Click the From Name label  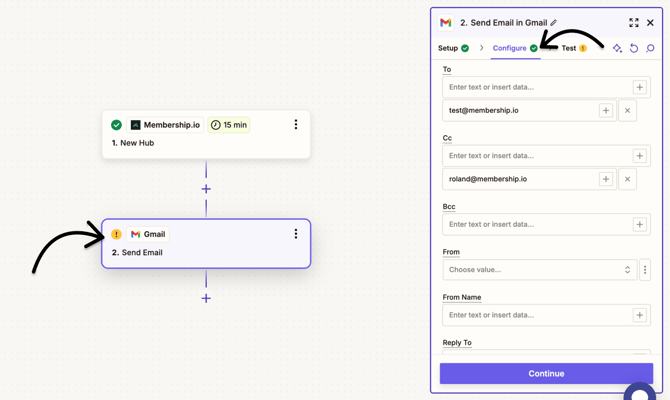pyautogui.click(x=462, y=297)
